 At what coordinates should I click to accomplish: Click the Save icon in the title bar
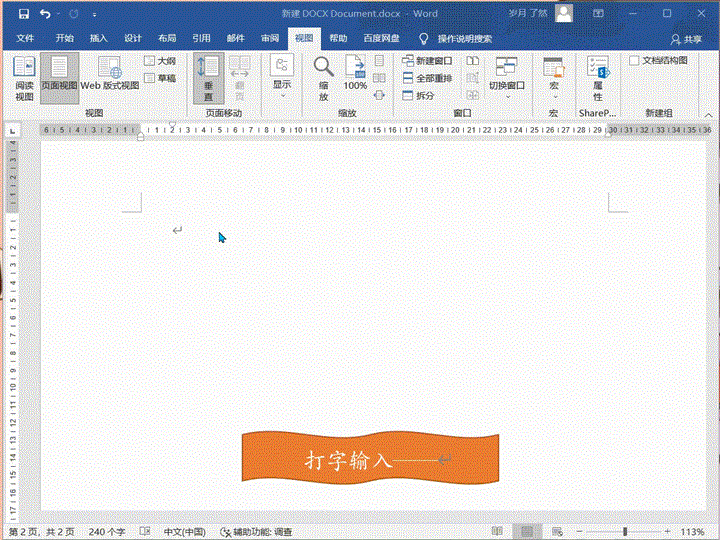(20, 14)
